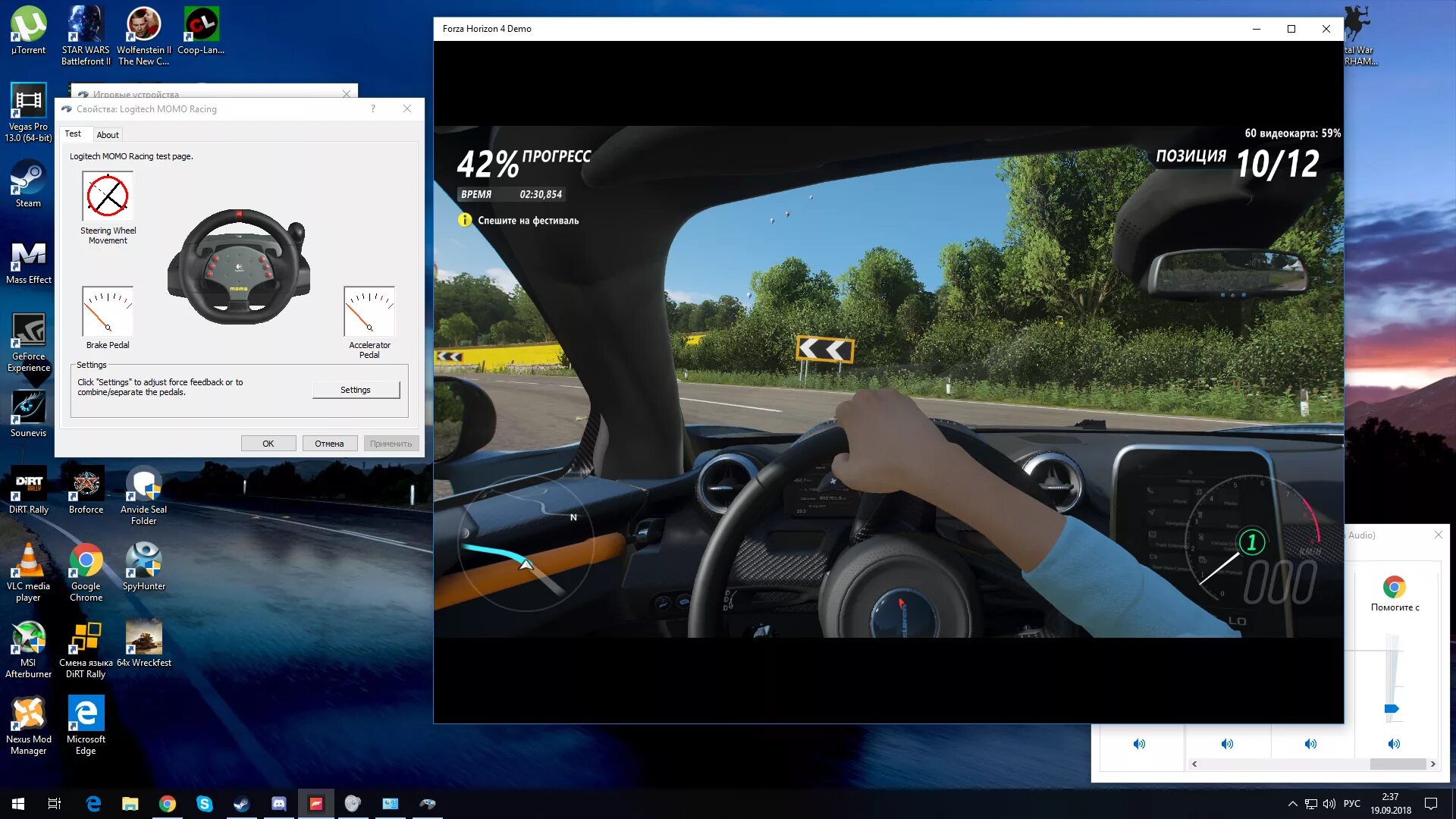Switch to the About tab in Logitech properties
Screen dimensions: 1456x819
tap(107, 133)
